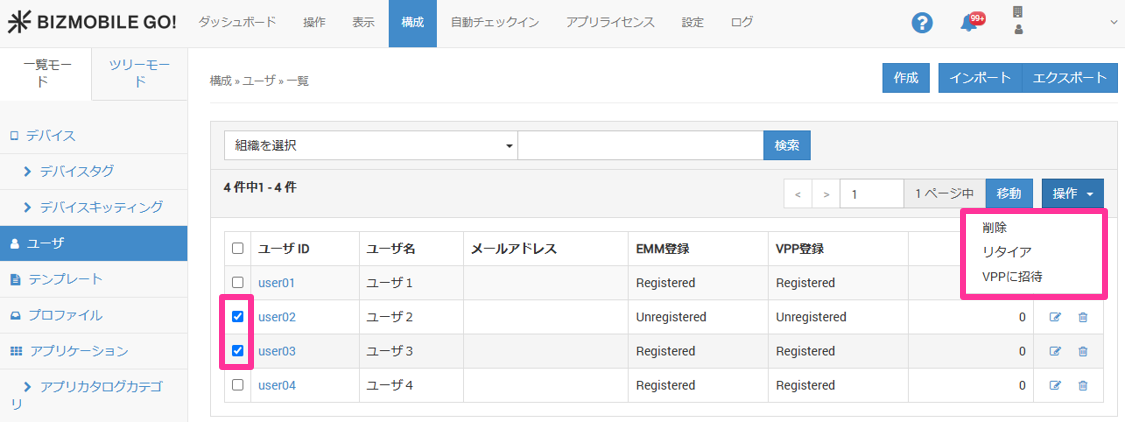The width and height of the screenshot is (1125, 422).
Task: Switch to ツリーモード tab
Action: [139, 73]
